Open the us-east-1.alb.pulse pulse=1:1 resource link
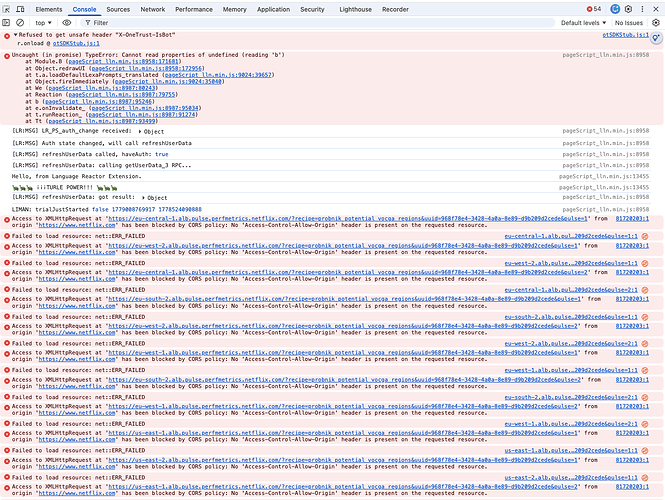665x500 pixels. tap(571, 451)
